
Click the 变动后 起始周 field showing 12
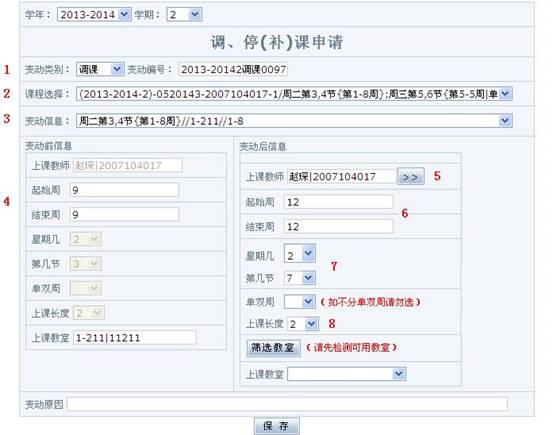coord(339,202)
